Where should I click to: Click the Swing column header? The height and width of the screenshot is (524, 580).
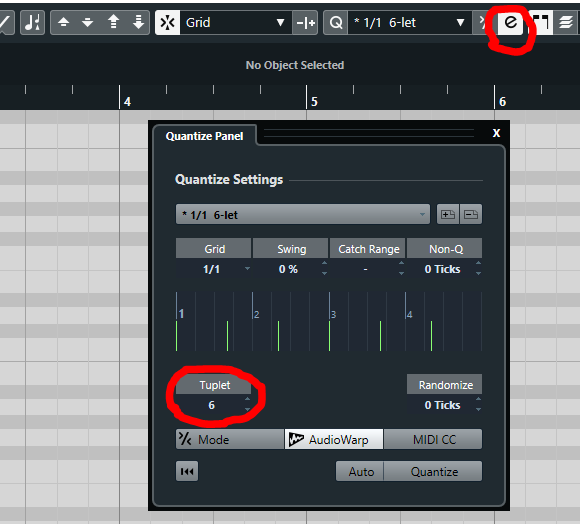click(x=291, y=249)
